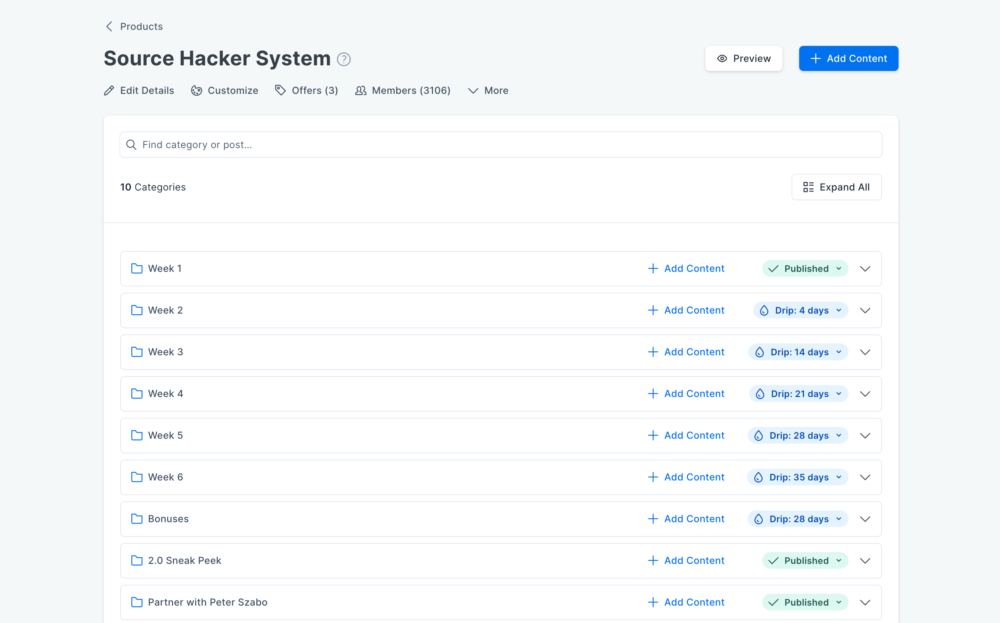This screenshot has height=623, width=1000.
Task: Click the Week 6 folder icon
Action: (x=136, y=477)
